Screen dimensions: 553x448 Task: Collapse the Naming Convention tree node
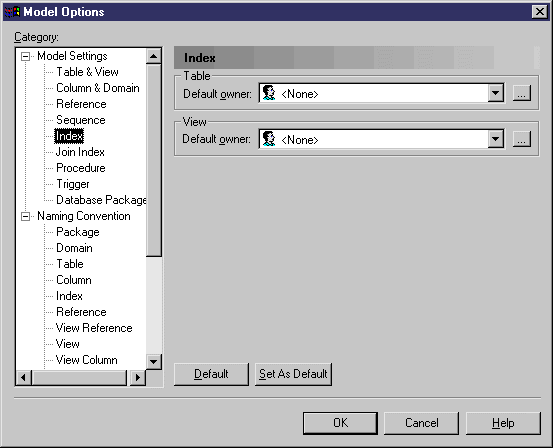[x=25, y=216]
